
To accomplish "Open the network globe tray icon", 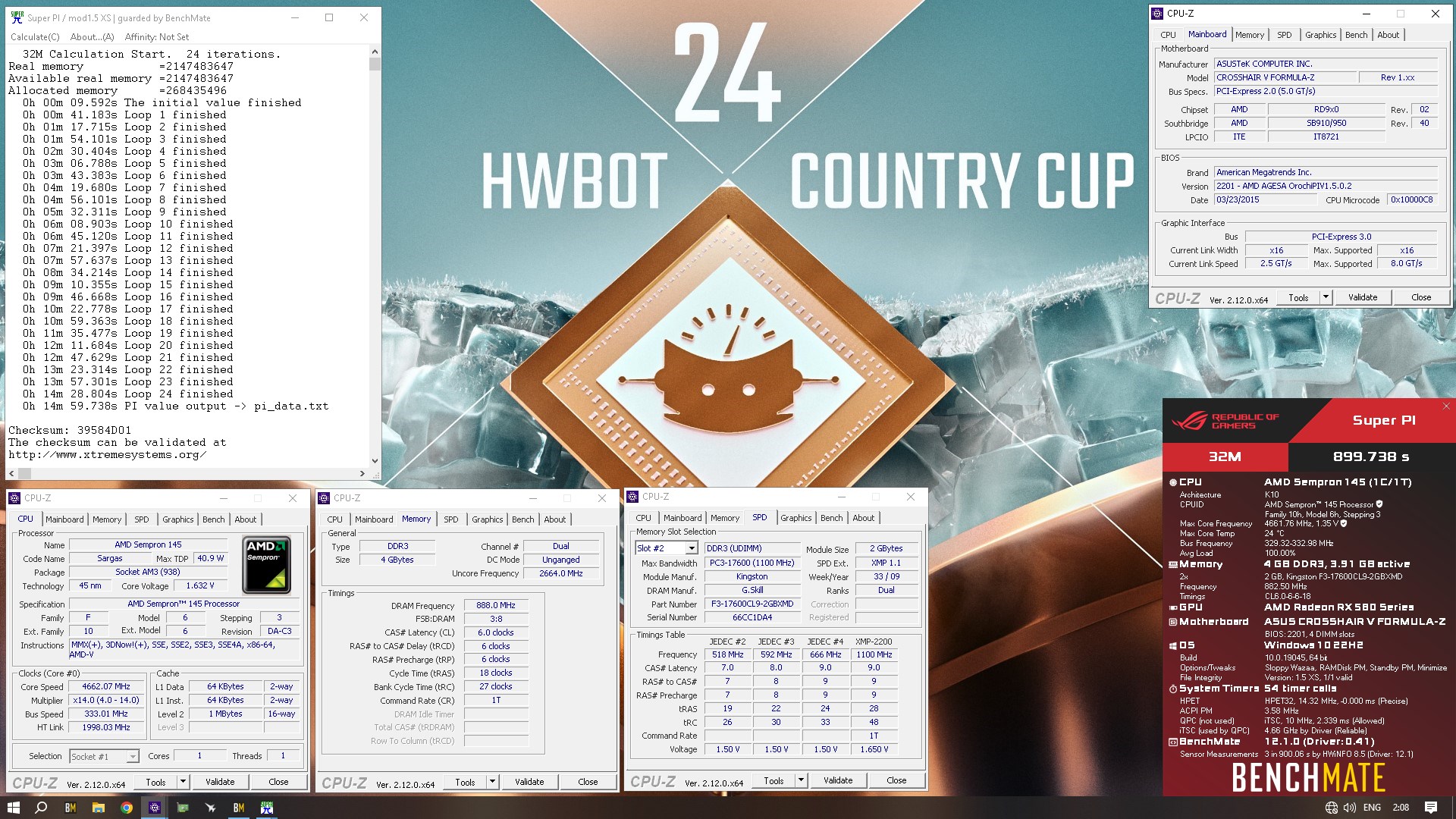I will pos(1332,808).
